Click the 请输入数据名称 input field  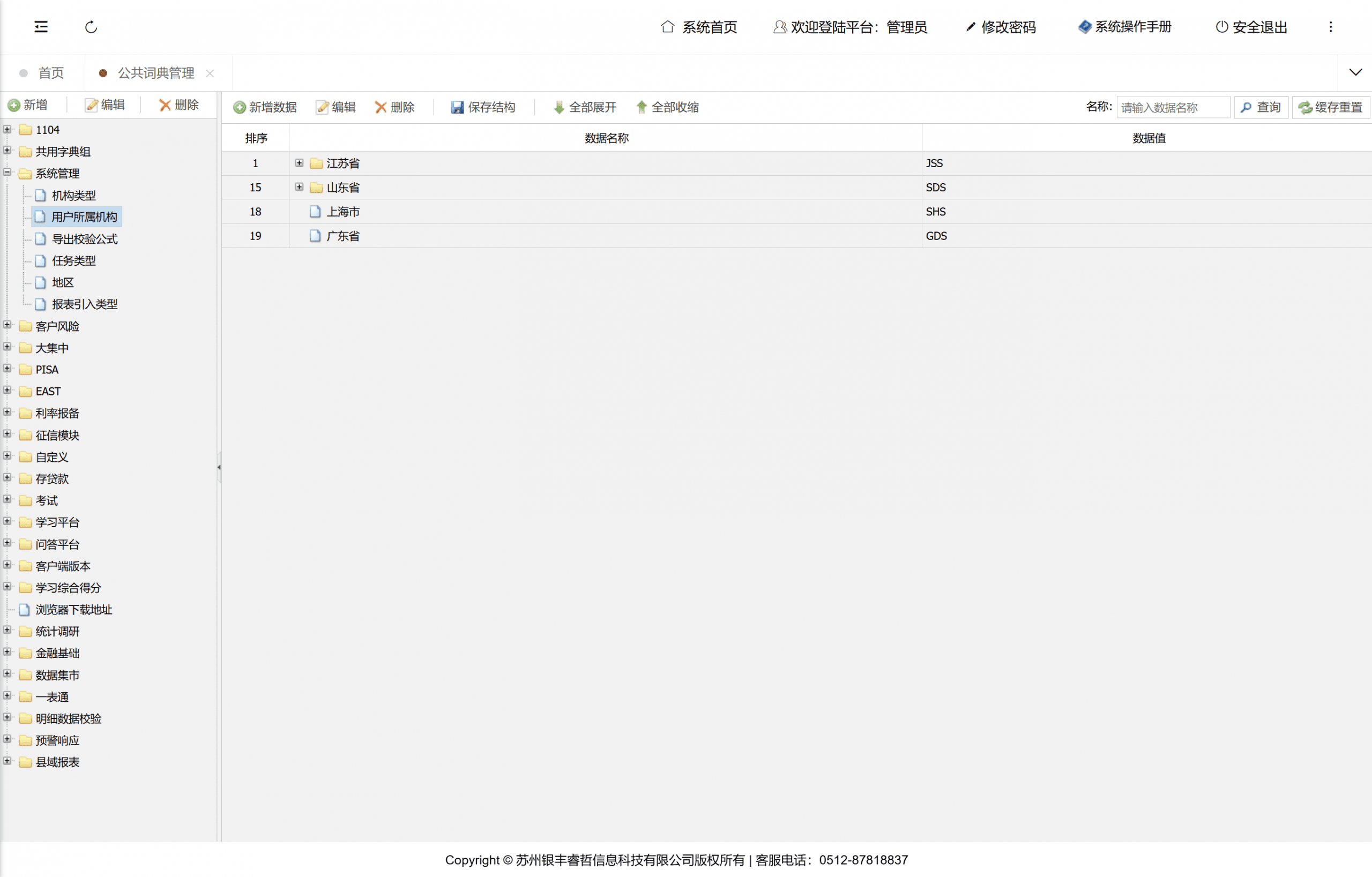1173,107
